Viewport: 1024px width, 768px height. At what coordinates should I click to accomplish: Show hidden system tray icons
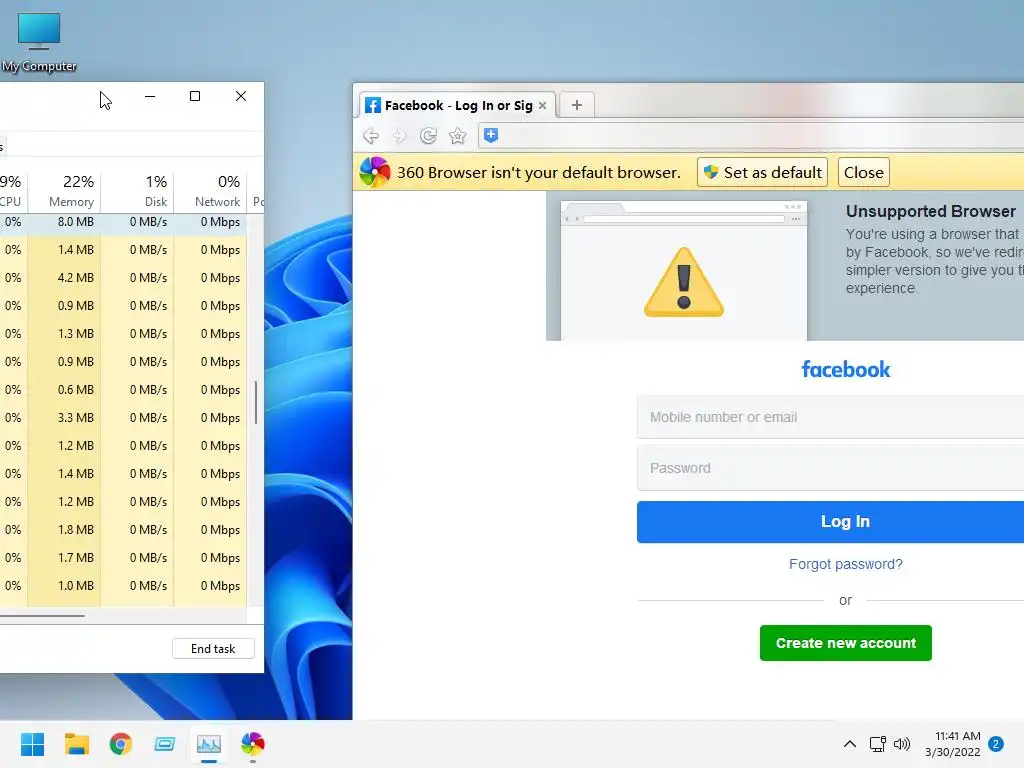[x=850, y=744]
